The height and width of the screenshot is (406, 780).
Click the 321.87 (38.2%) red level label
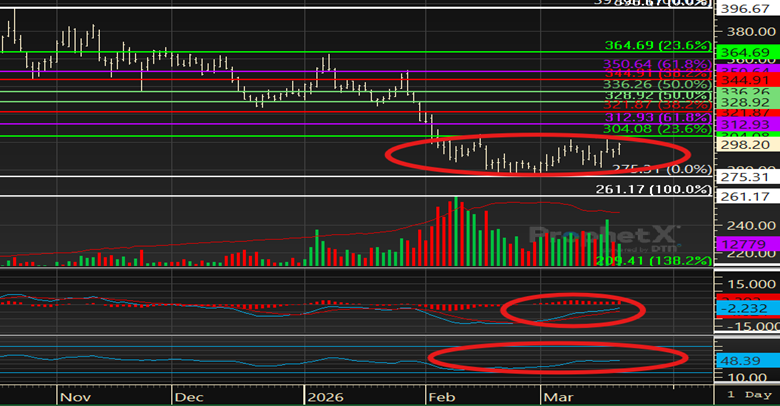[657, 105]
